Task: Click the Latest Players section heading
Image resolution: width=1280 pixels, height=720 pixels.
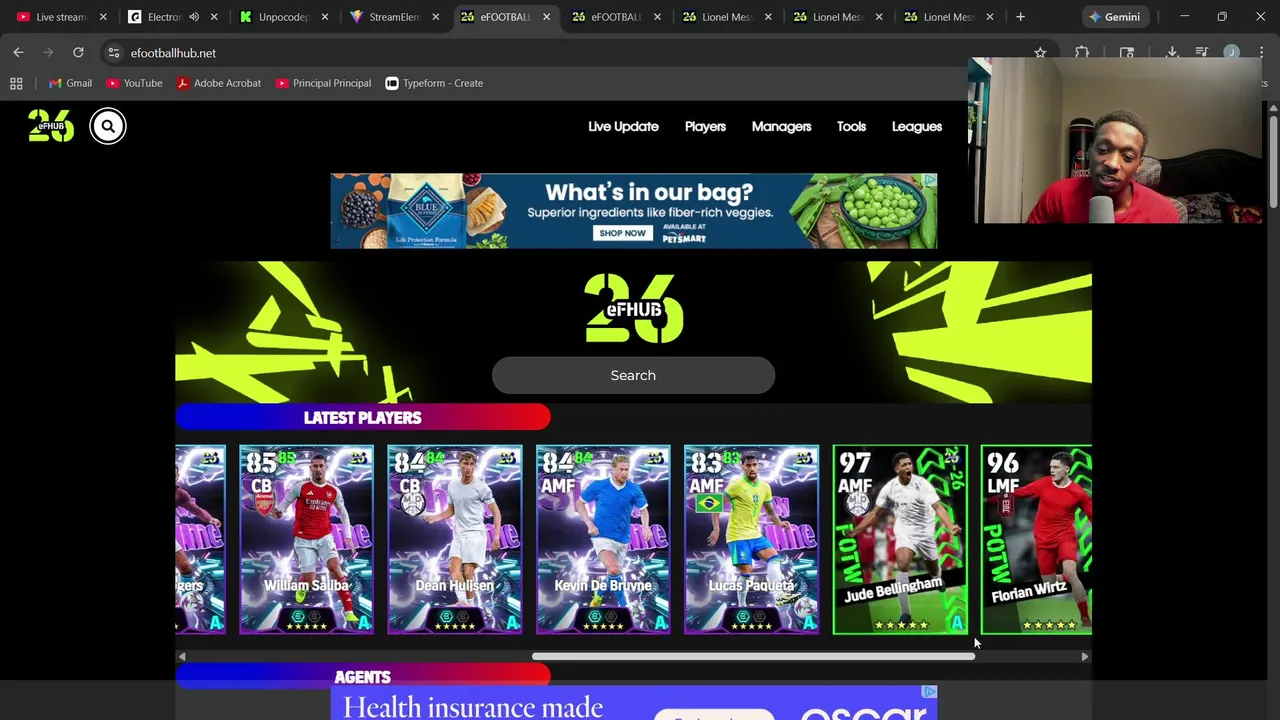Action: coord(362,417)
